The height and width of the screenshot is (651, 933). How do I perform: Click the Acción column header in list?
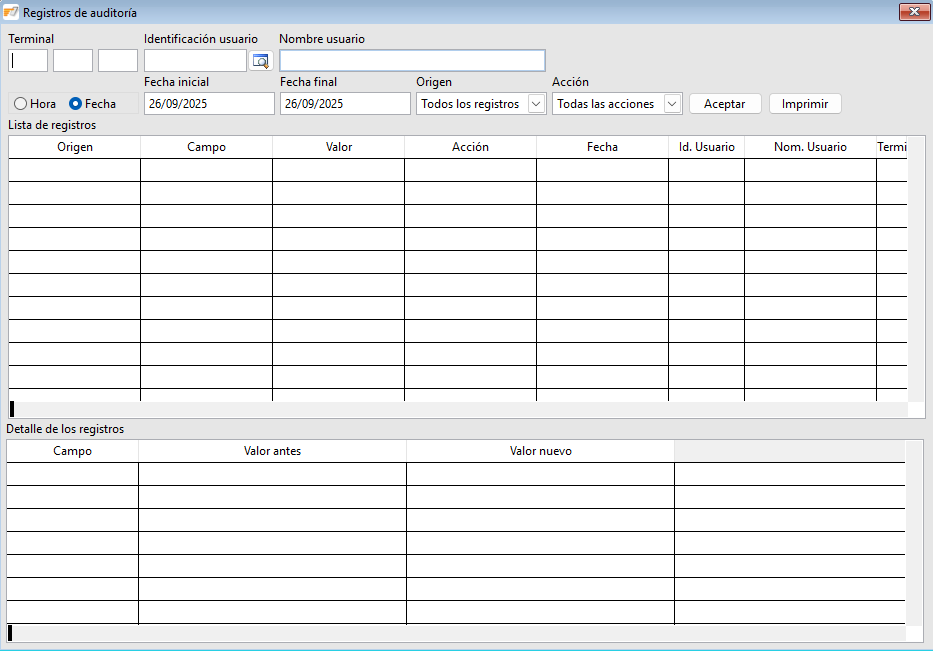(470, 147)
